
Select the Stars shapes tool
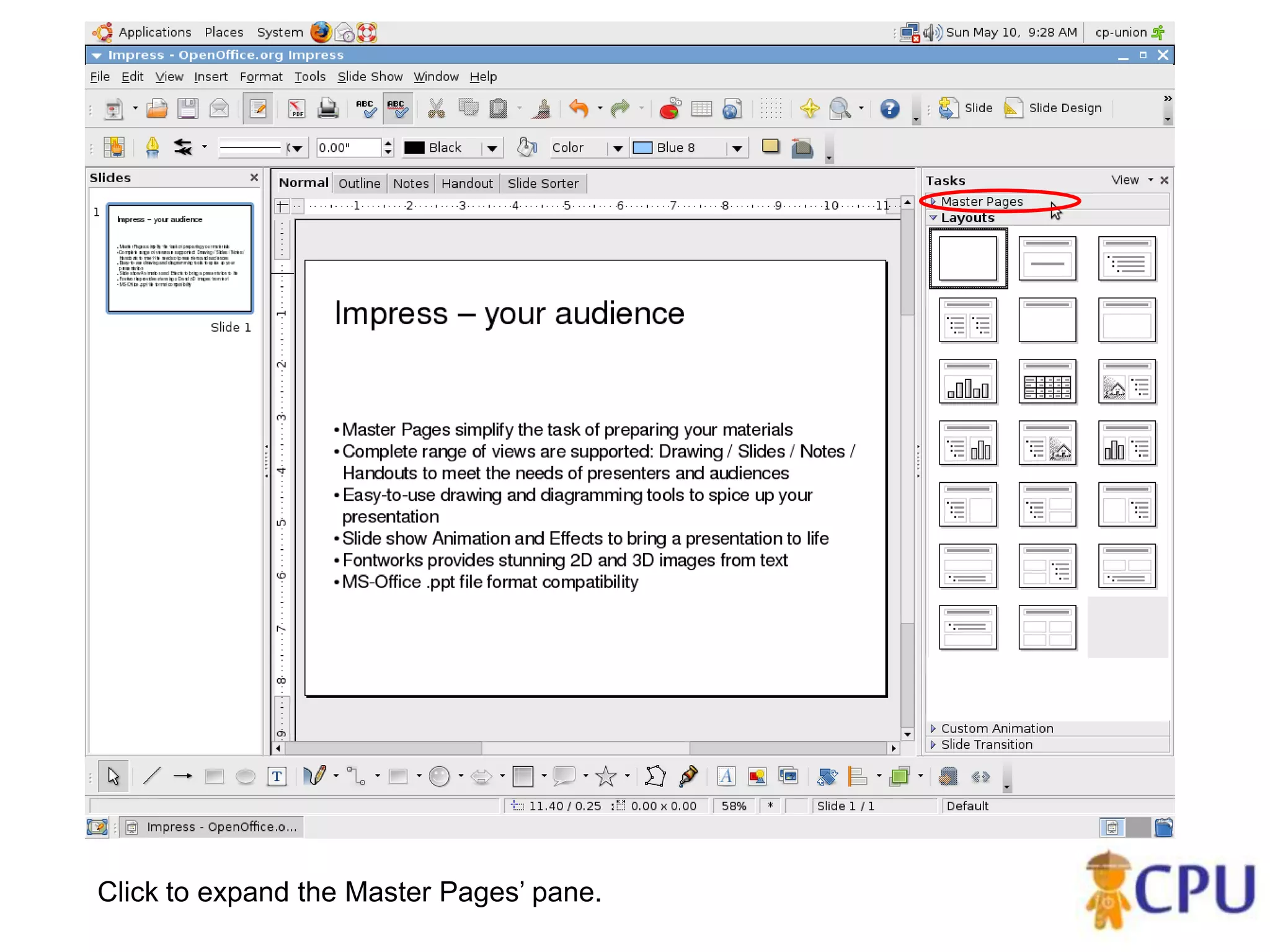point(606,776)
